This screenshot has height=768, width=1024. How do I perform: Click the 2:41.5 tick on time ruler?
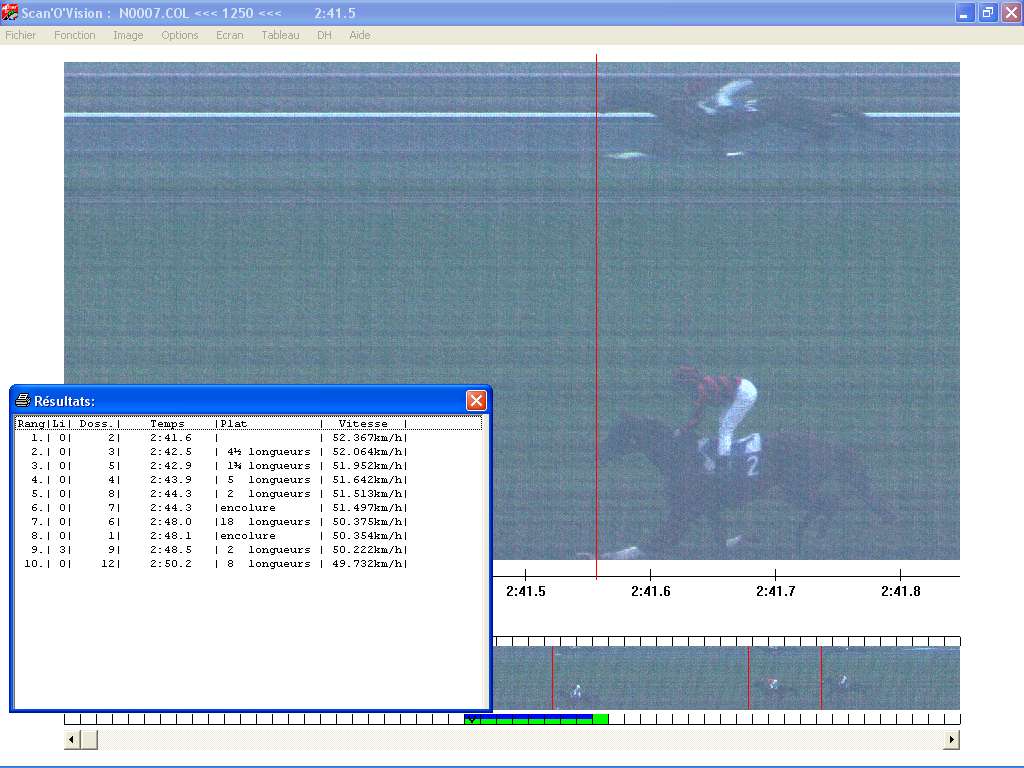526,574
